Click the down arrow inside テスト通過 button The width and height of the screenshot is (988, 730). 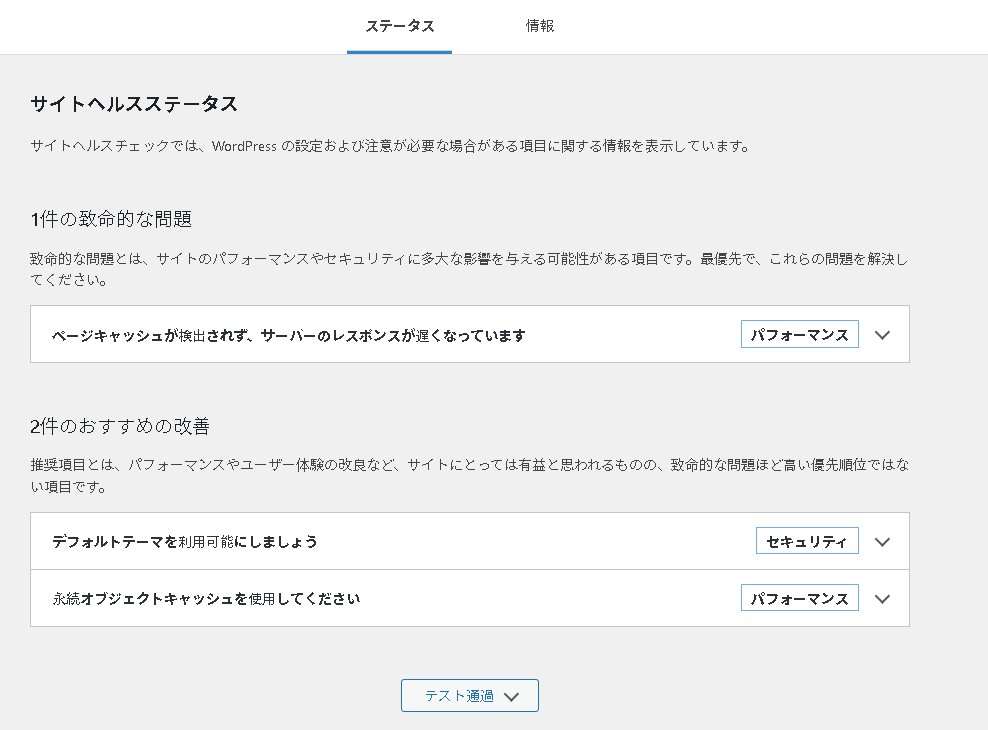pos(512,697)
